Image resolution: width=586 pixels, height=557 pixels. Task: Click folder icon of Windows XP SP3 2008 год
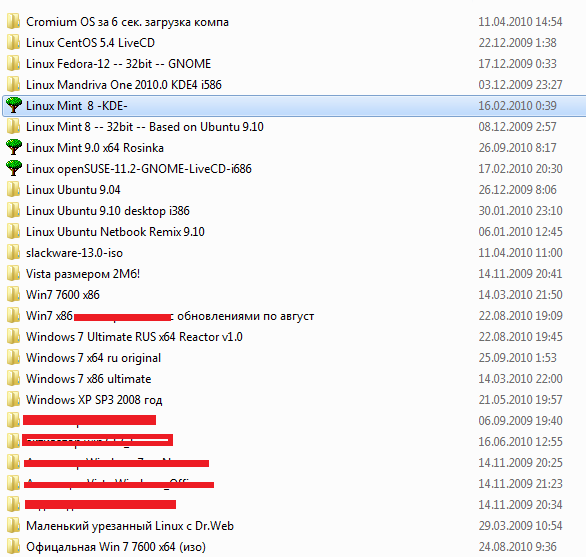click(x=13, y=399)
